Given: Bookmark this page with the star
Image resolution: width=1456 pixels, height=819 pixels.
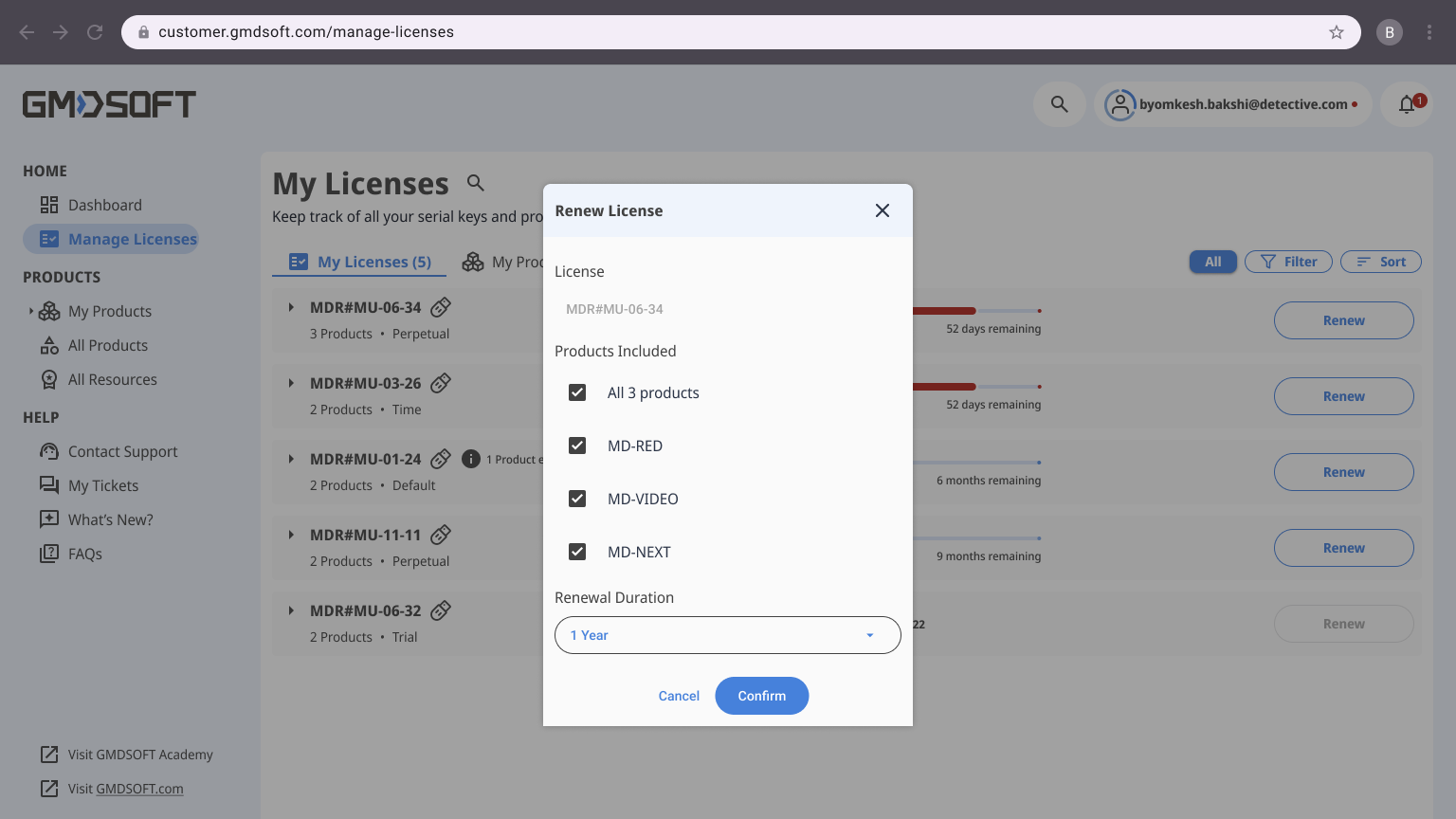Looking at the screenshot, I should click(x=1337, y=32).
